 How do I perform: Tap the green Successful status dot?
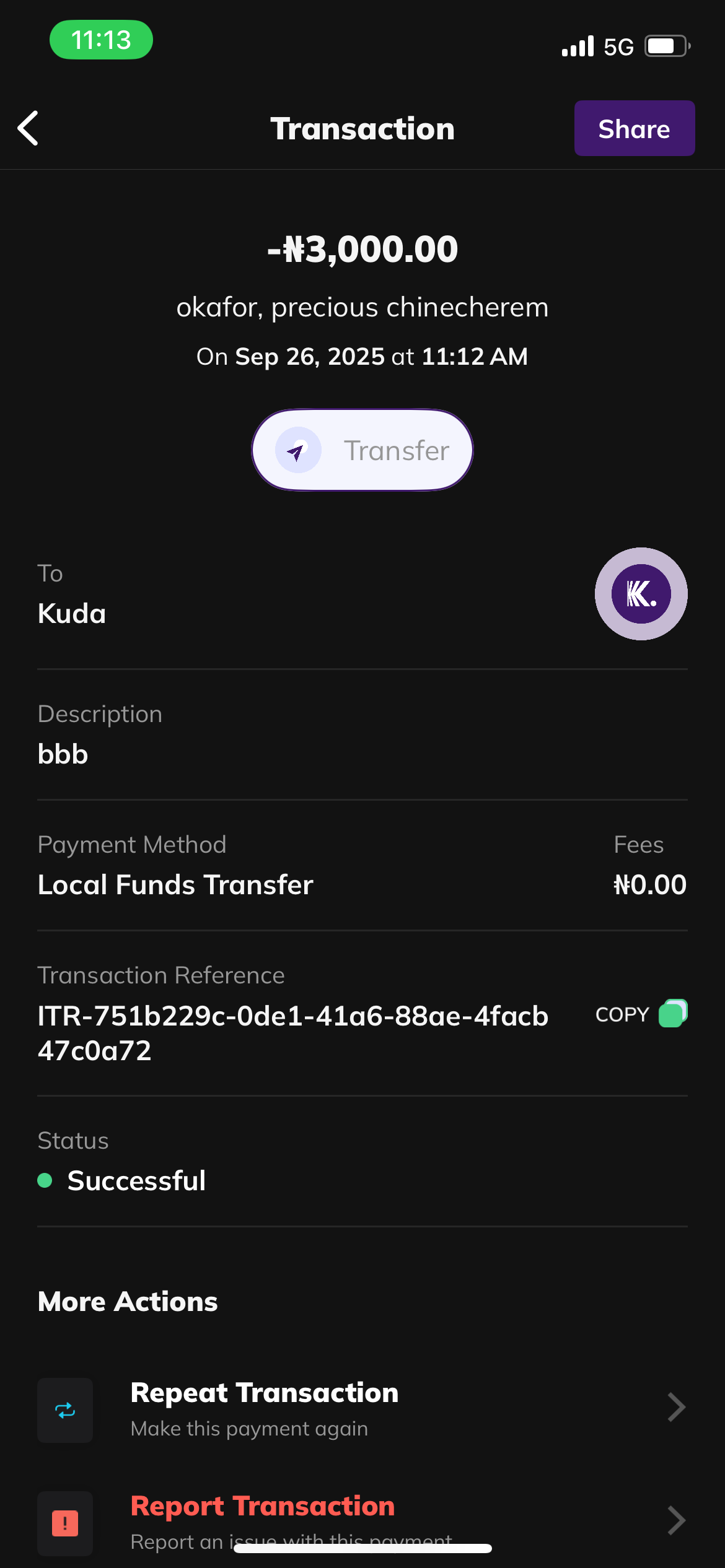pyautogui.click(x=45, y=1180)
